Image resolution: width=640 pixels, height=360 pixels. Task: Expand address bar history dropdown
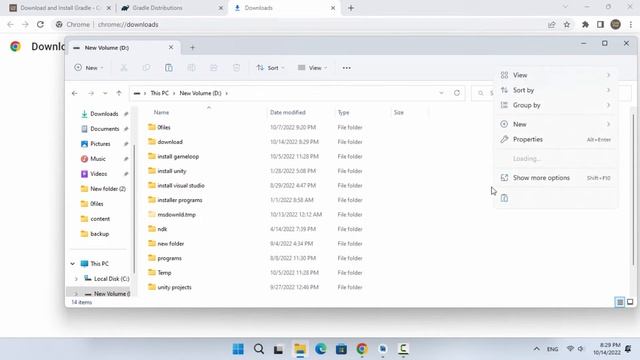coord(441,93)
